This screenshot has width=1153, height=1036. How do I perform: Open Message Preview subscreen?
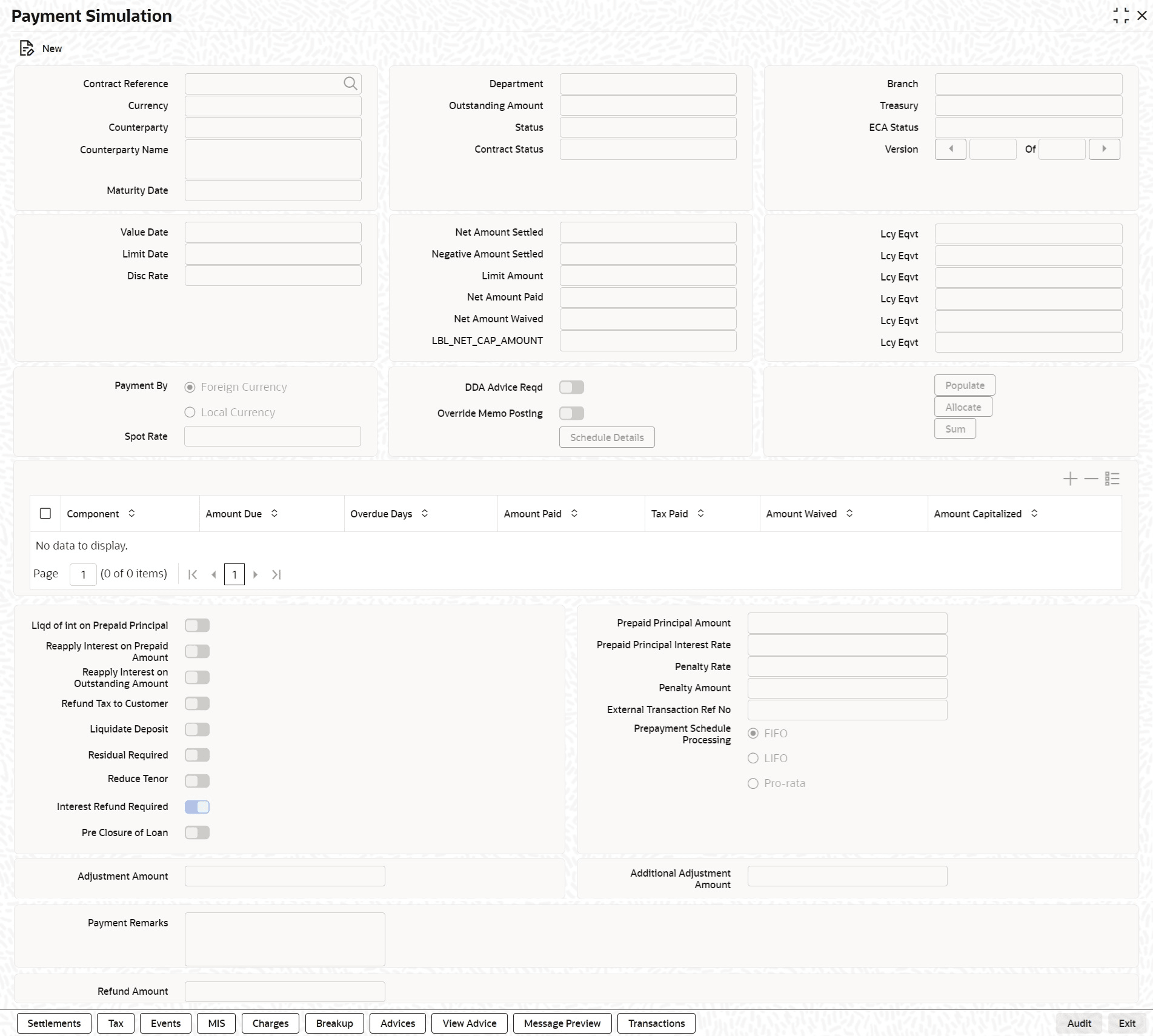point(562,1023)
